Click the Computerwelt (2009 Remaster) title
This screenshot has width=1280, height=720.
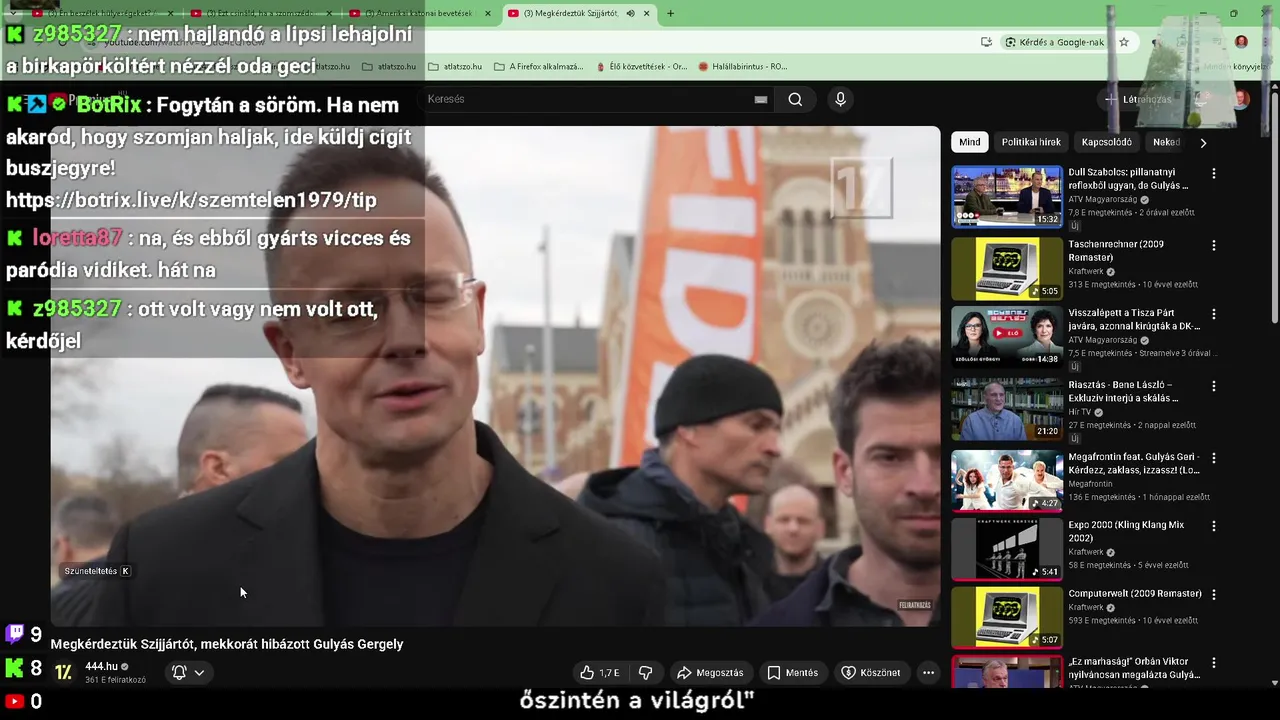pos(1135,594)
